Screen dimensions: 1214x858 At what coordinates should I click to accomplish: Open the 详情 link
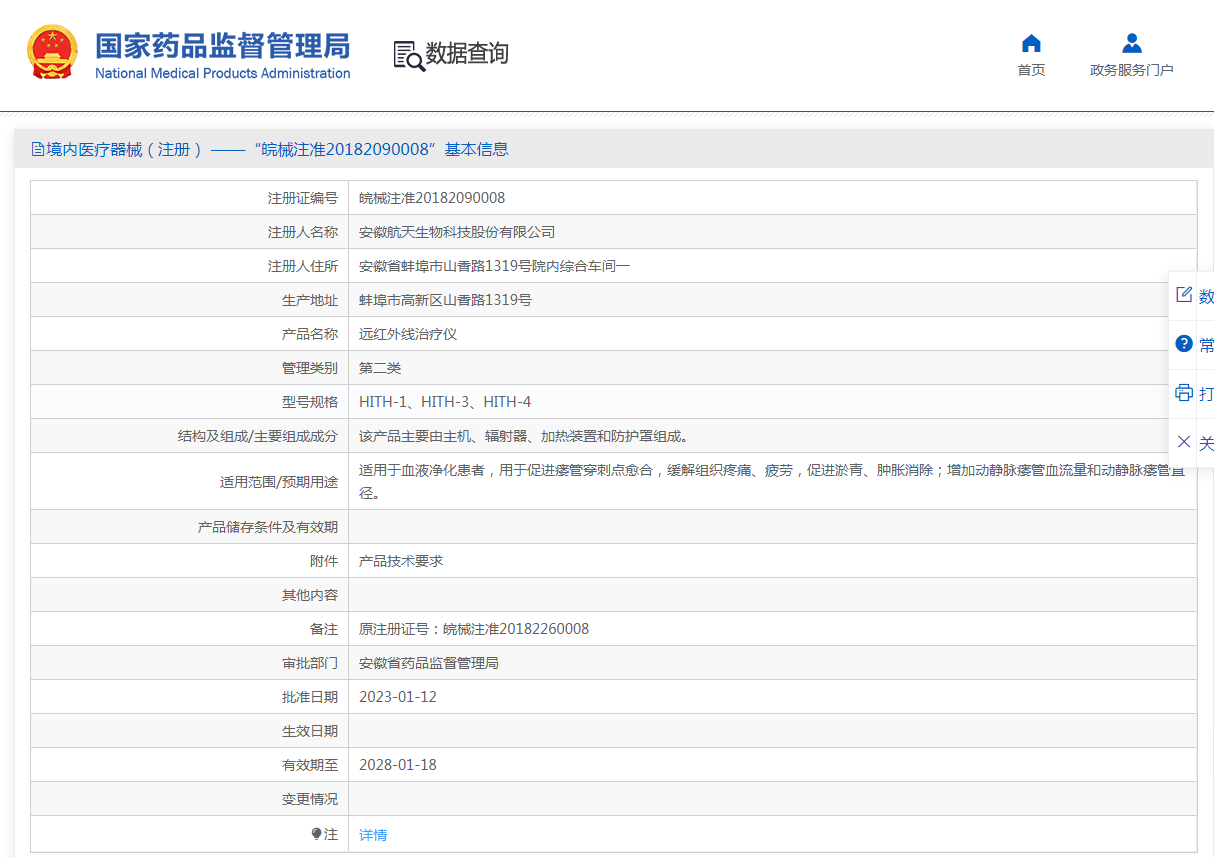click(x=373, y=835)
